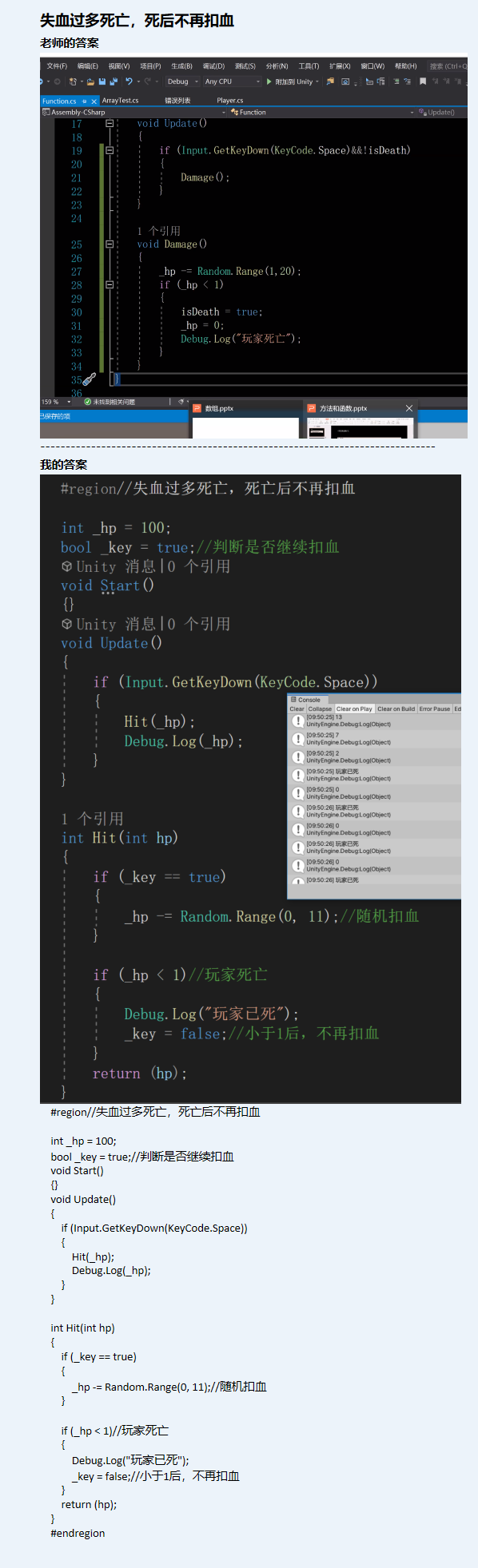Click the bookmark icon in toolbar
Screen dimensions: 478x1568
pos(423,81)
